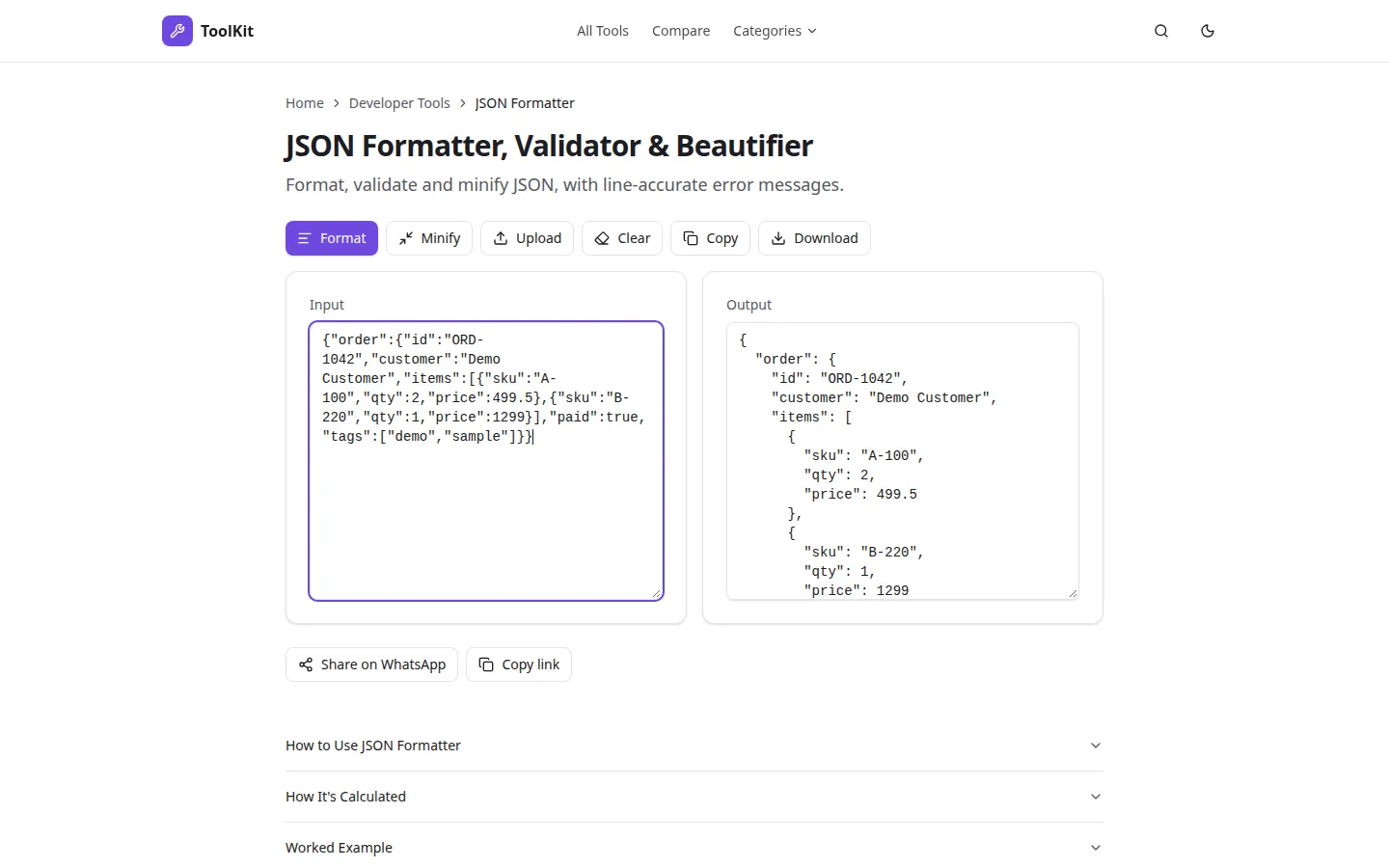Toggle dark mode with the moon icon

tap(1208, 31)
